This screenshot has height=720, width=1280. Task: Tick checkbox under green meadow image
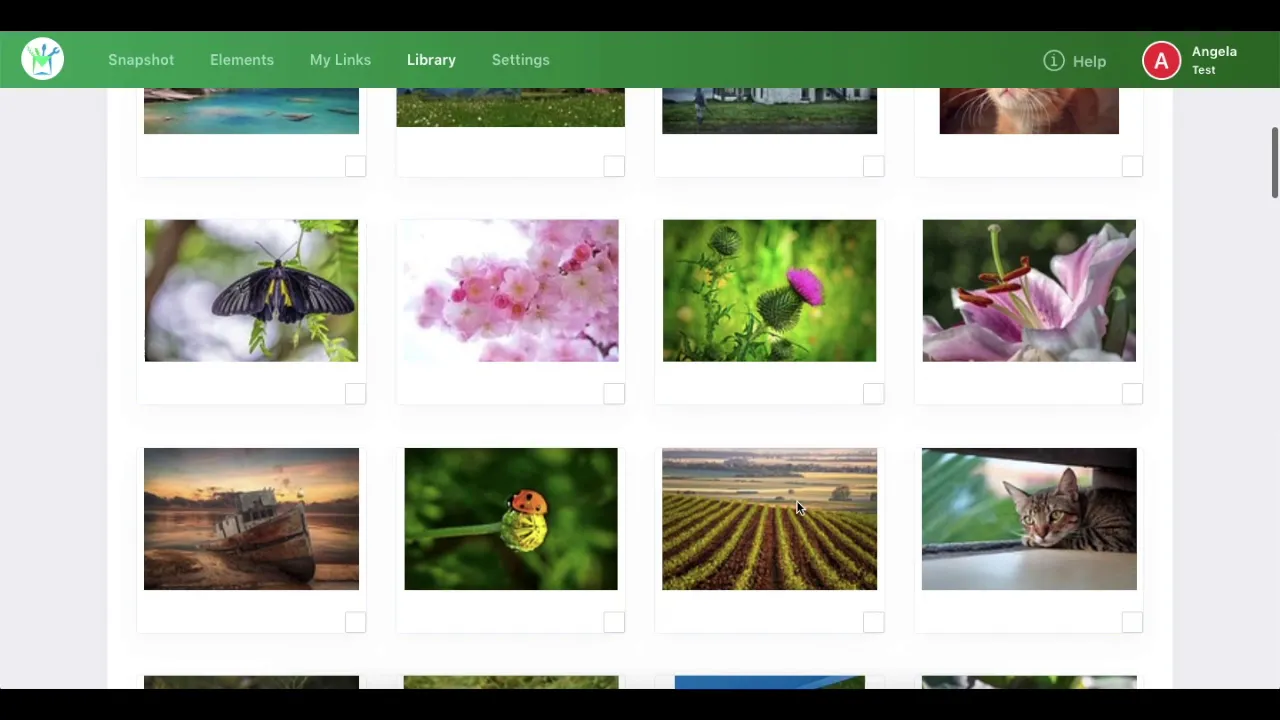(614, 166)
